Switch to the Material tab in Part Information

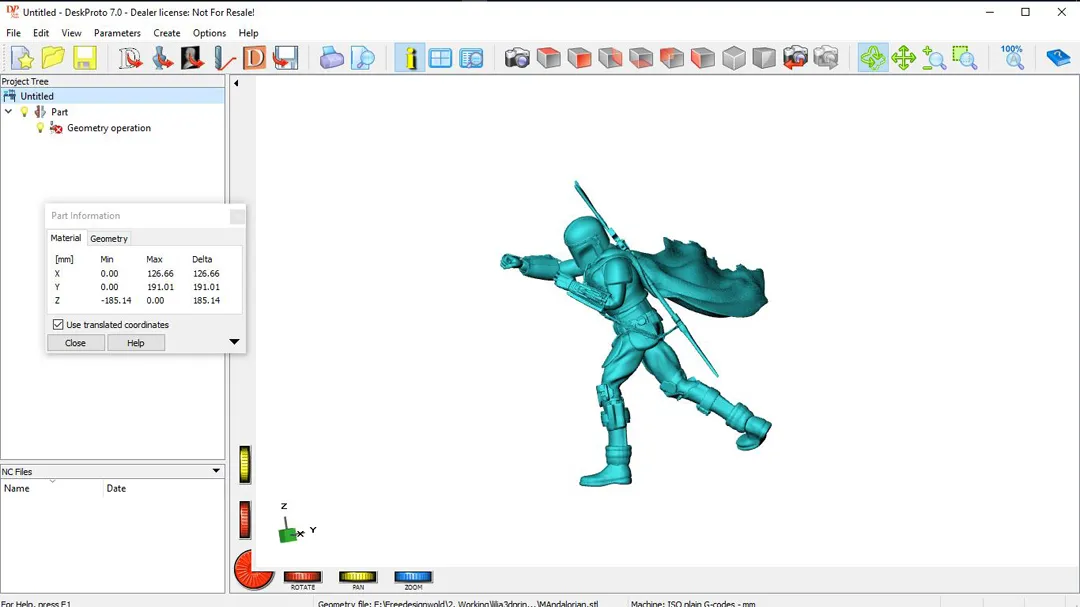(65, 238)
